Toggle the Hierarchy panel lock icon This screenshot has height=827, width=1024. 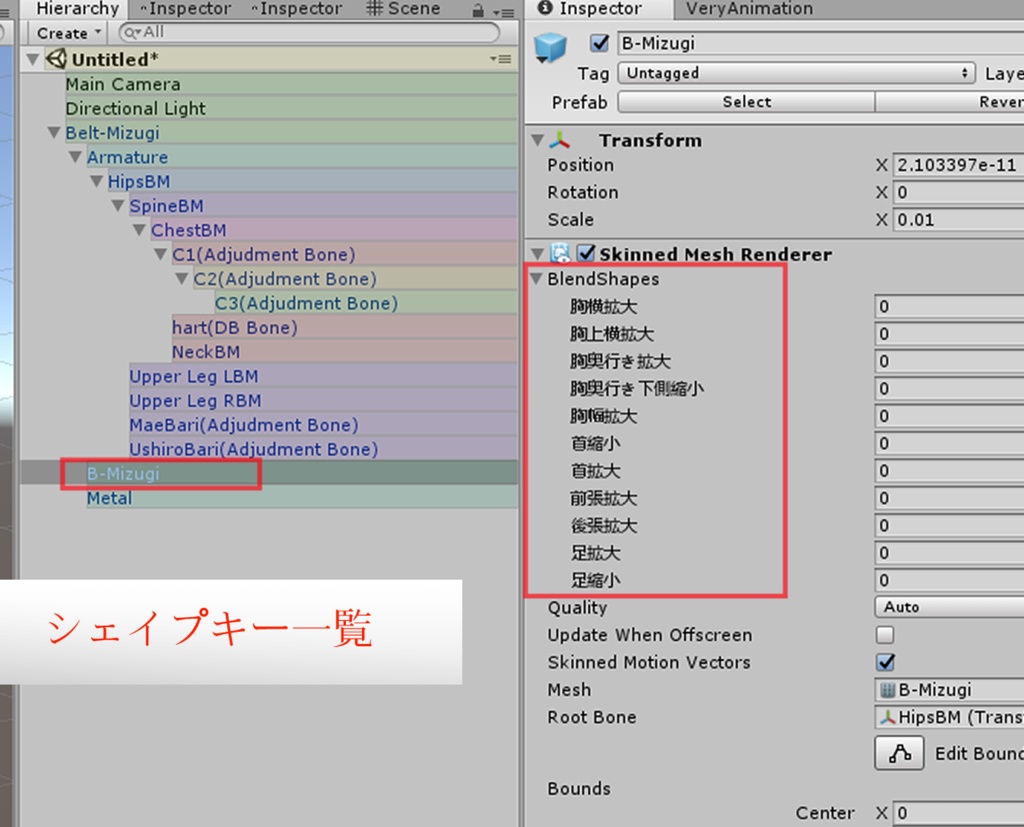tap(478, 10)
